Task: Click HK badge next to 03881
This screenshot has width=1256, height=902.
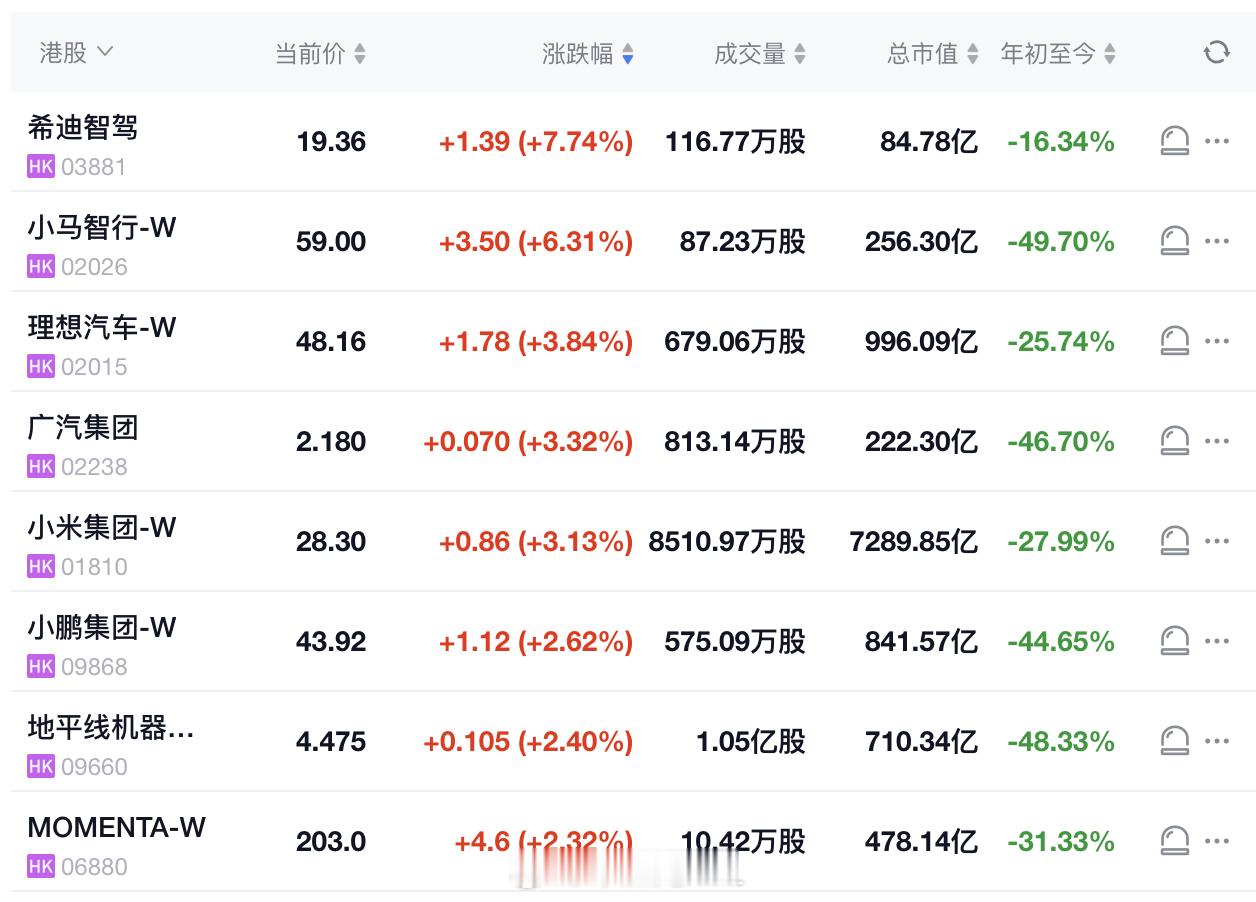Action: coord(41,167)
